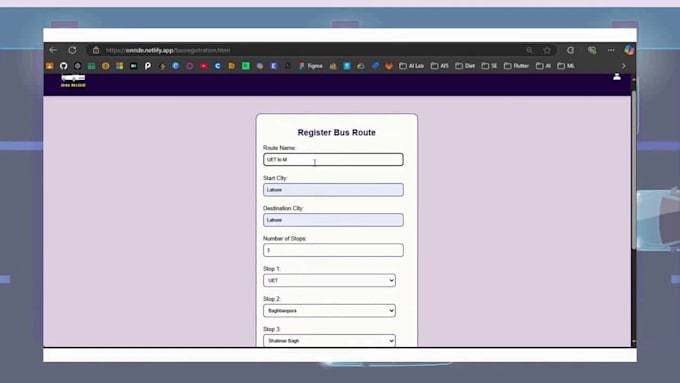Open the browser extension icon beside menu
680x383 pixels.
[x=592, y=50]
